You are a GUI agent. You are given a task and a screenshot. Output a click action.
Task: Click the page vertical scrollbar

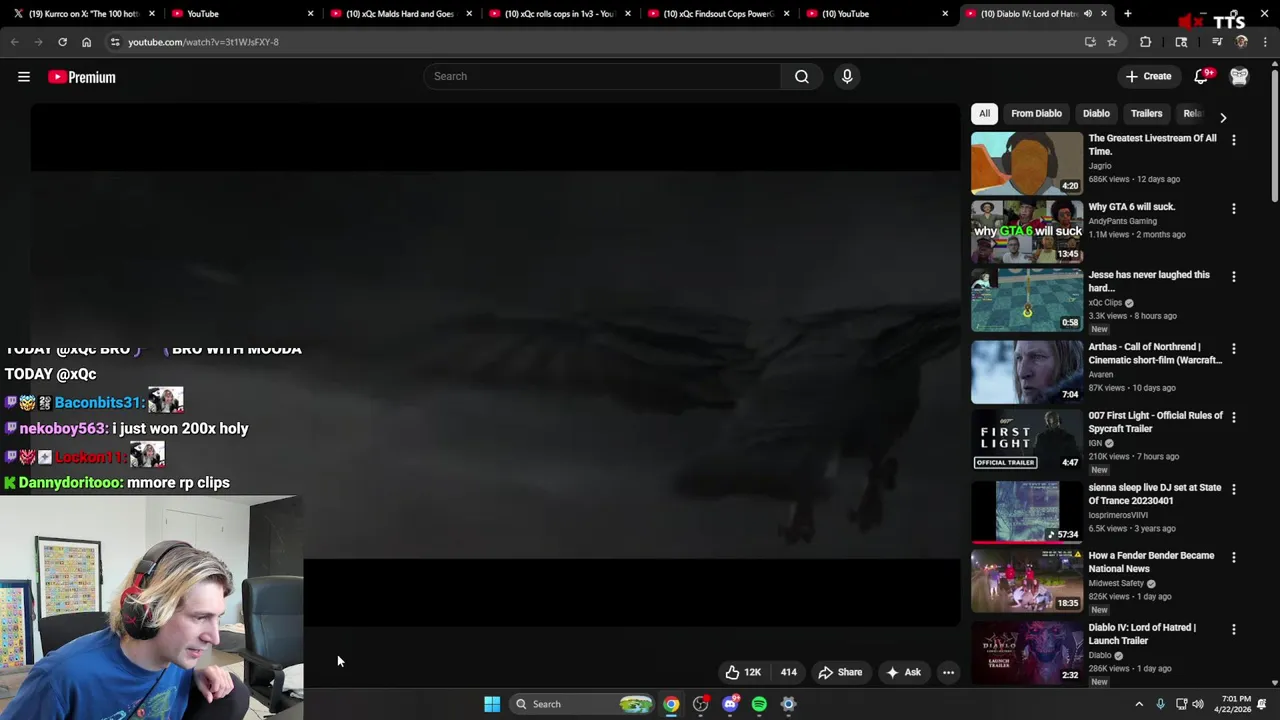1275,135
